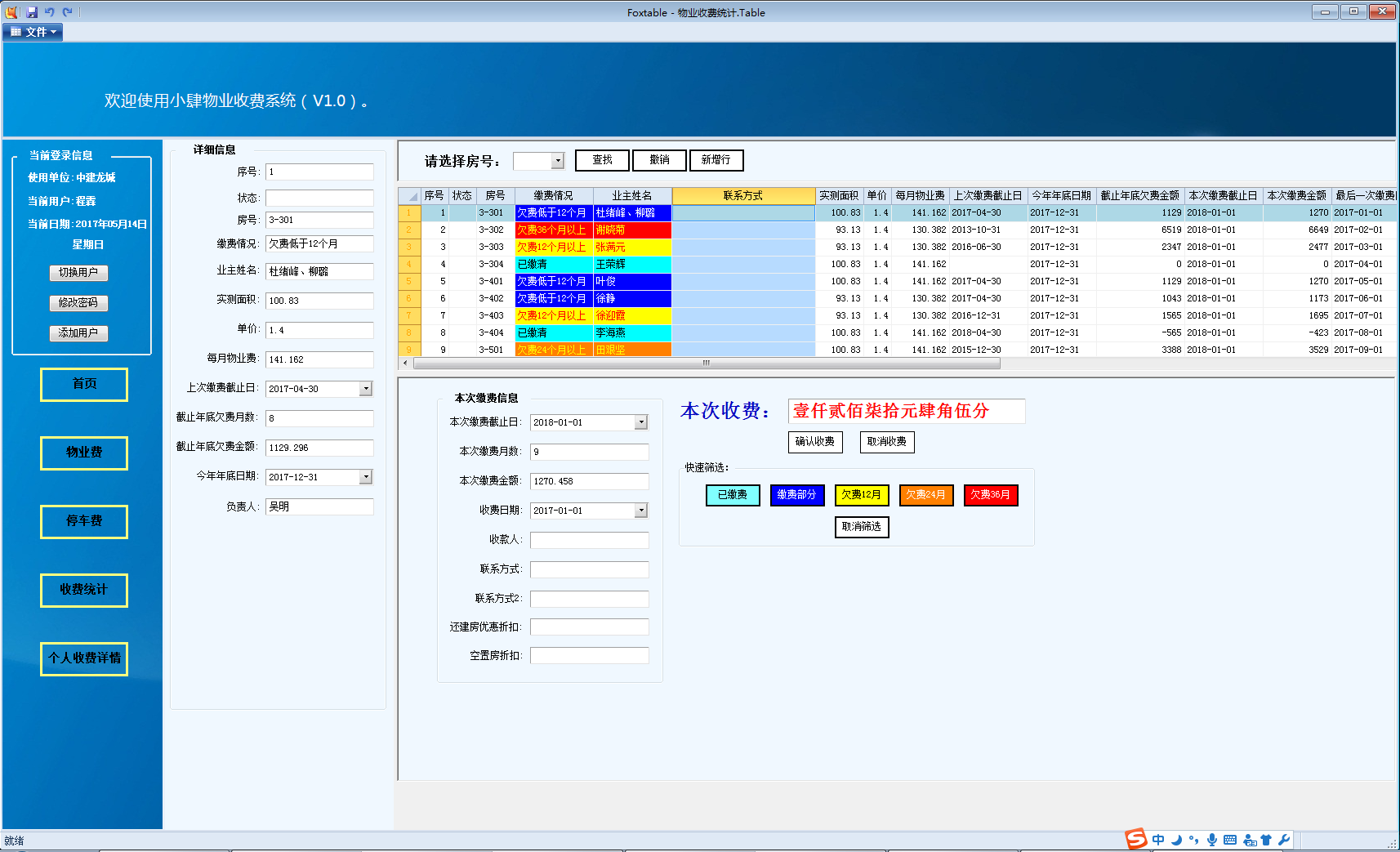Expand the 今年年底日期 date dropdown
The image size is (1400, 852).
click(x=366, y=477)
